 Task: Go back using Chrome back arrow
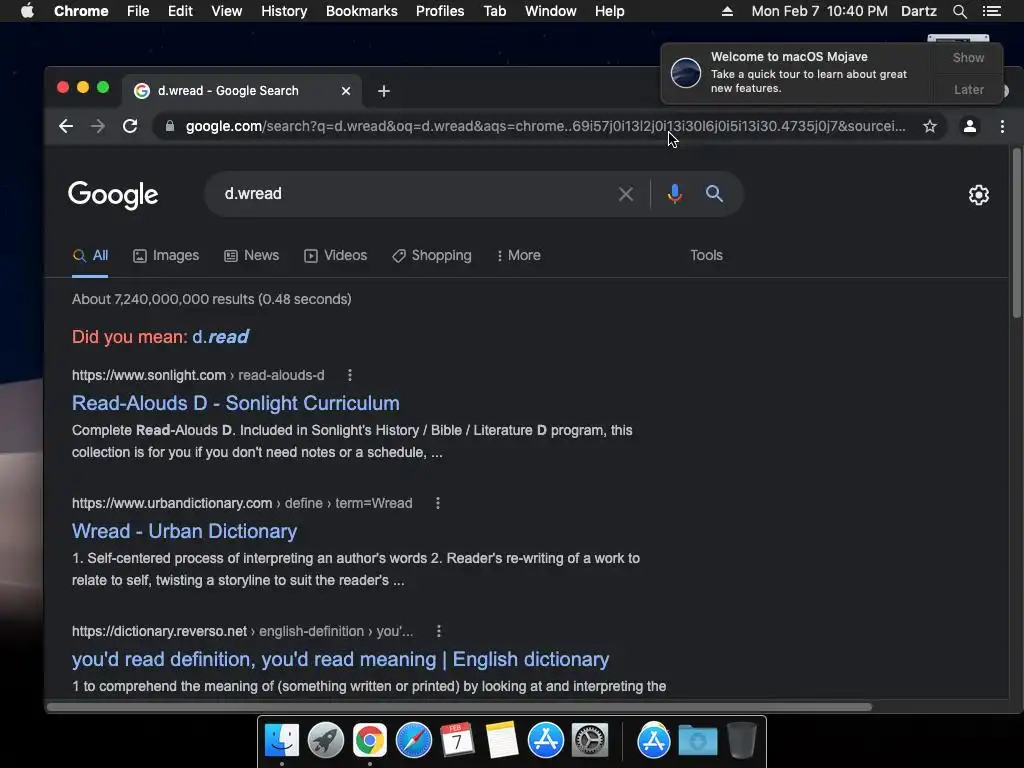click(x=66, y=126)
